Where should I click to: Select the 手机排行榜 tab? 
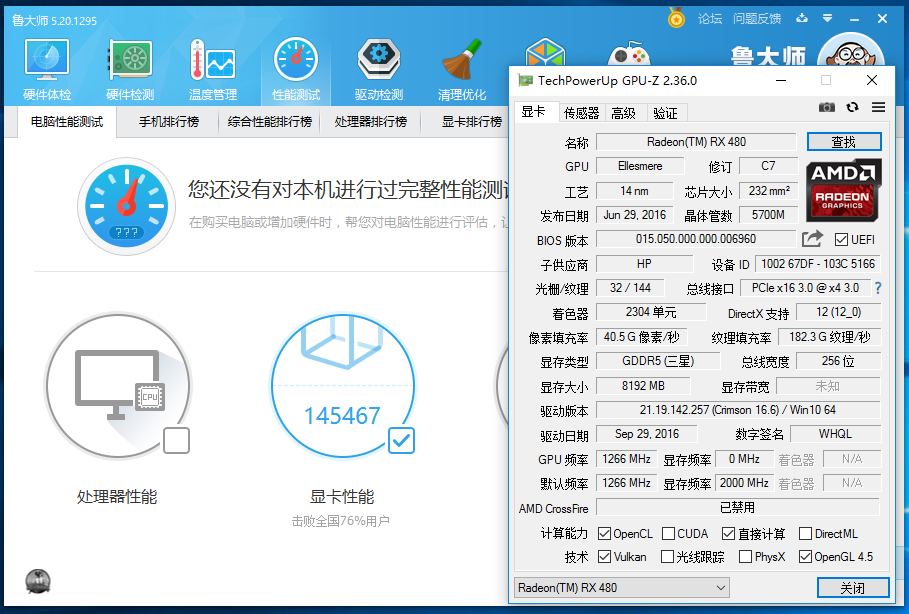click(x=169, y=122)
